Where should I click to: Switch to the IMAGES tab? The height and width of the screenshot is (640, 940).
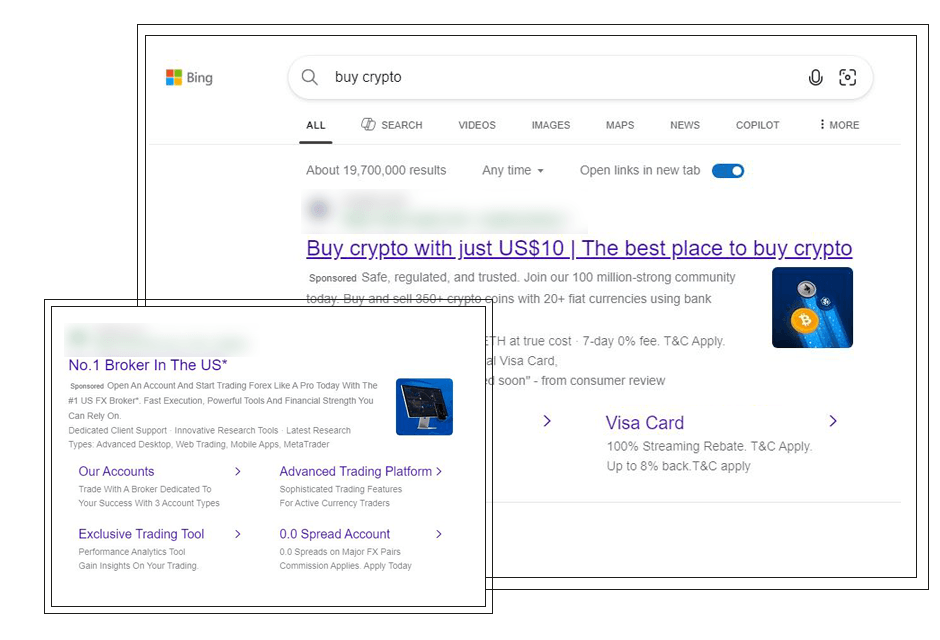550,124
